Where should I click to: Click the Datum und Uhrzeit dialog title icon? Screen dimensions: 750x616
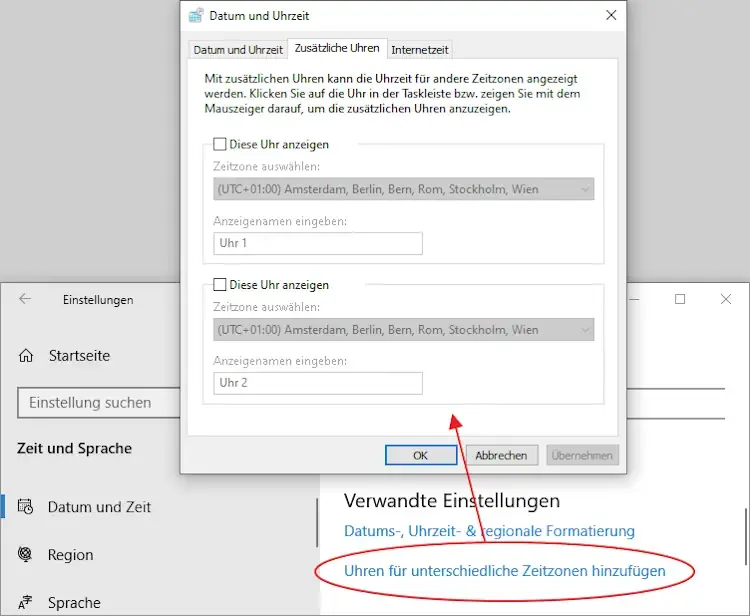tap(195, 15)
